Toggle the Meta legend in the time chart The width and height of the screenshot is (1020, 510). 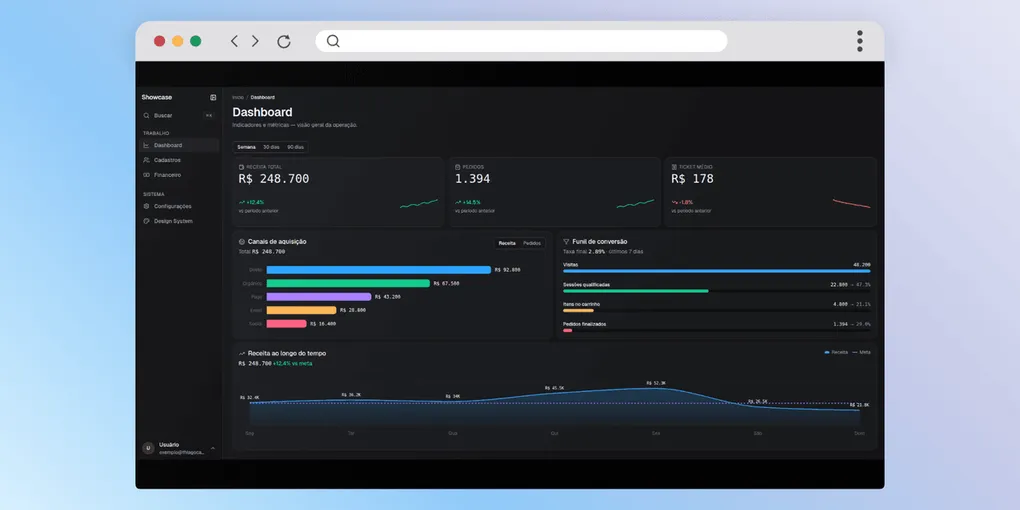coord(861,352)
